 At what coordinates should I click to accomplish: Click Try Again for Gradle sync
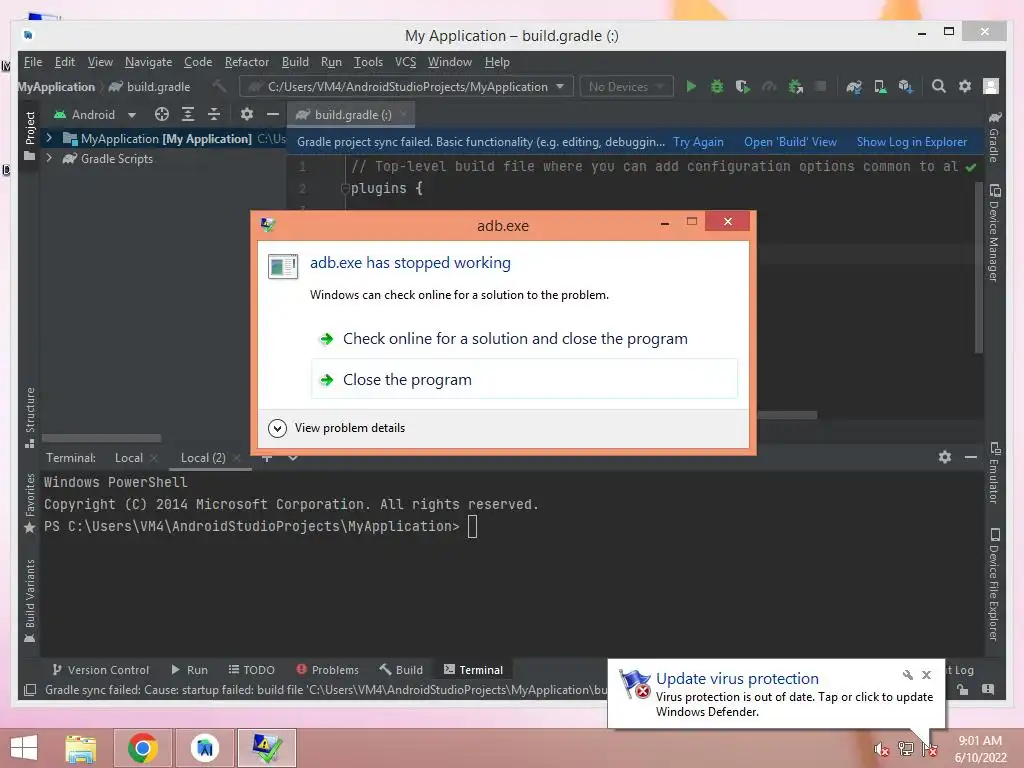[x=698, y=142]
